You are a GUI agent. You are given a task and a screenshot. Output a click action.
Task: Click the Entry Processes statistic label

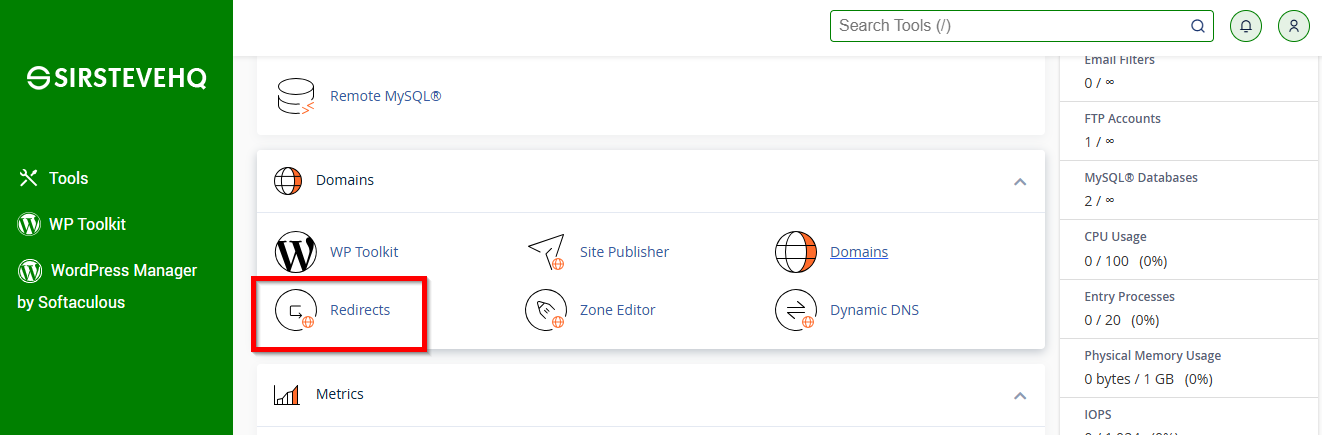(x=1129, y=297)
